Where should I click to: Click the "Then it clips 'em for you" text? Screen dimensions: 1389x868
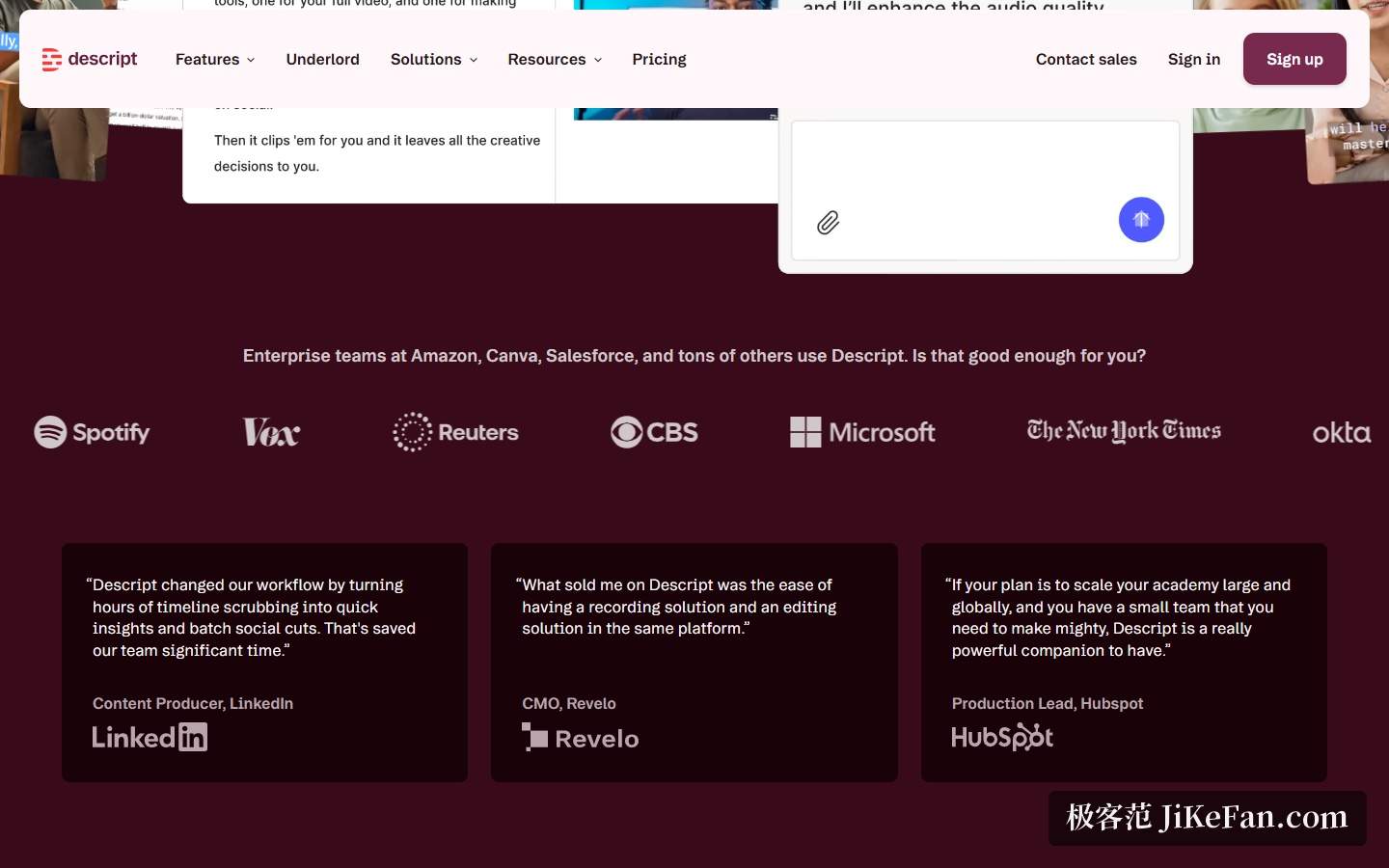click(x=377, y=153)
